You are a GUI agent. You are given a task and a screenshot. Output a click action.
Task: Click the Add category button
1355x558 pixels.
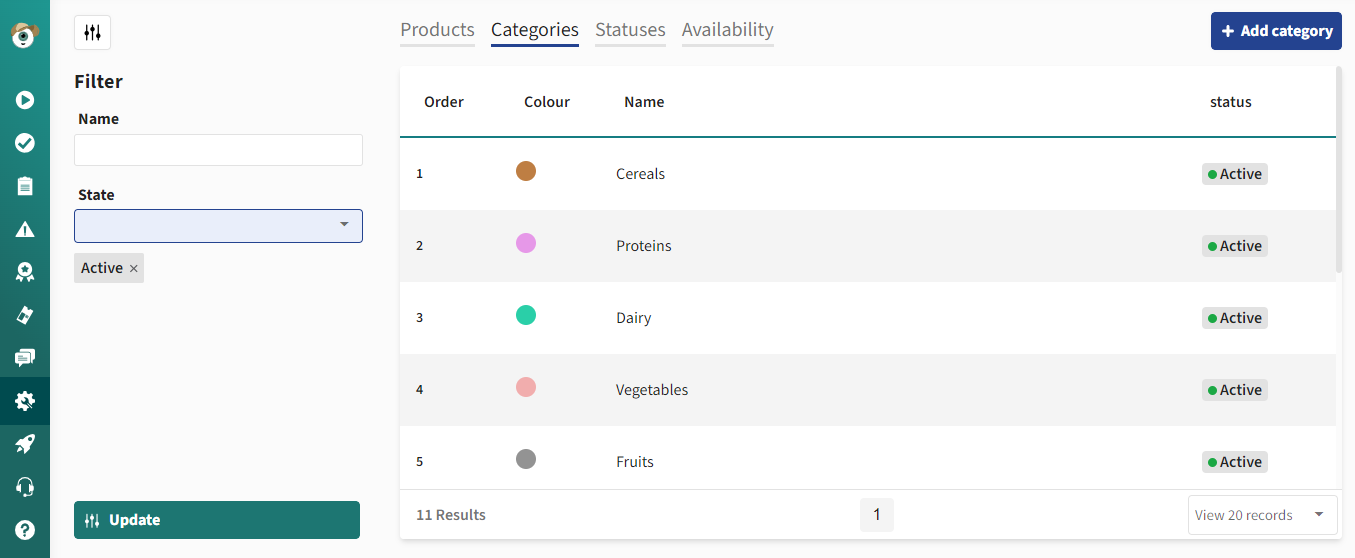coord(1276,31)
